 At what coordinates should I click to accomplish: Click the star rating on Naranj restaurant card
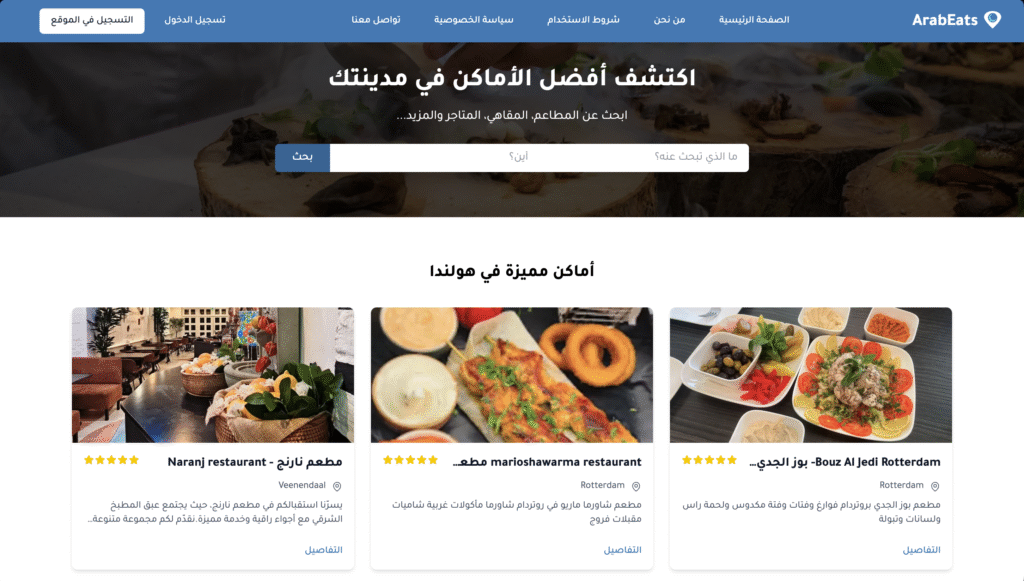point(112,460)
